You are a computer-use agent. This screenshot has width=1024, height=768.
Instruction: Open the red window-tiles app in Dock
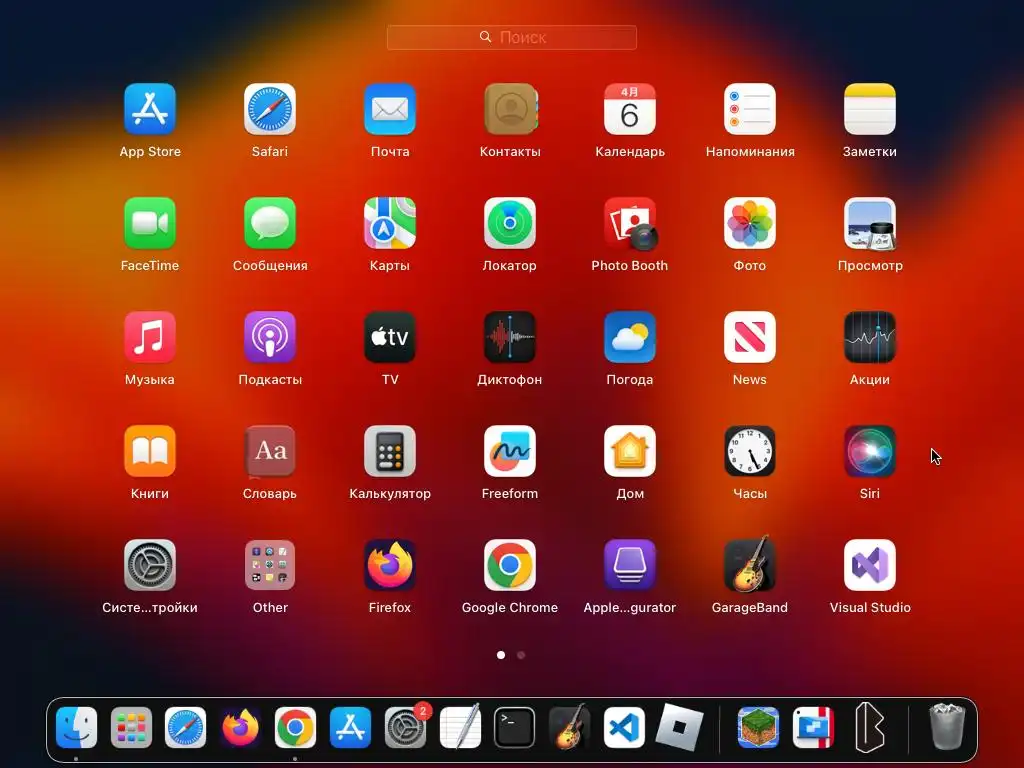[813, 728]
